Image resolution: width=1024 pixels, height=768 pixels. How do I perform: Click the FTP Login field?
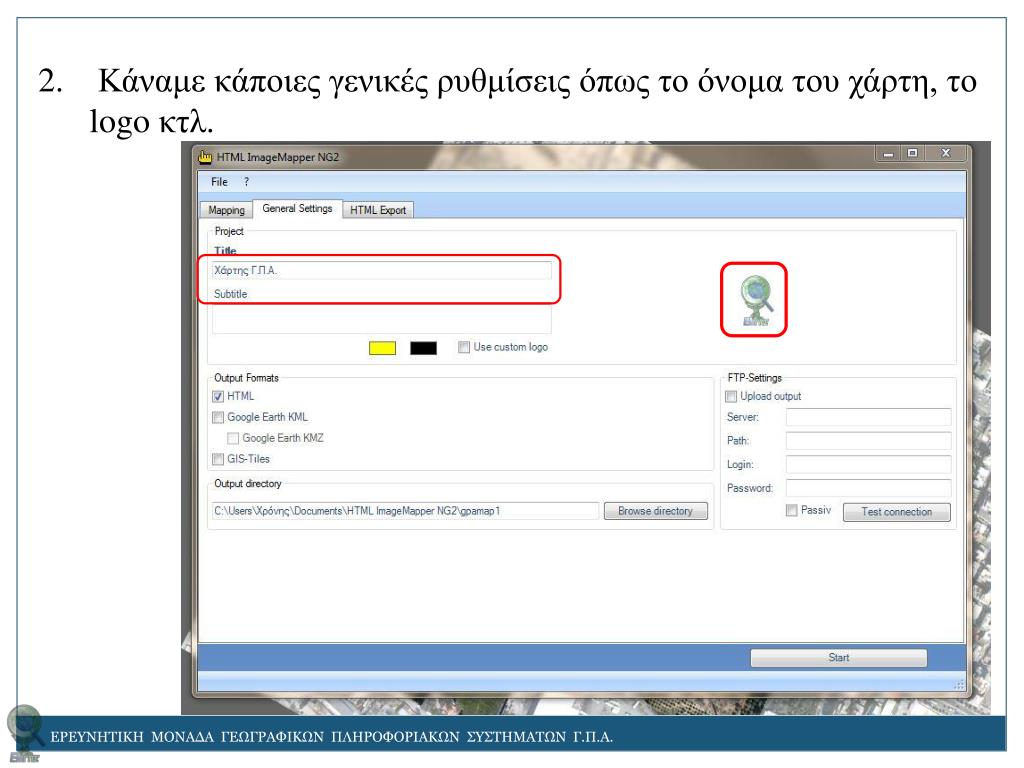point(869,464)
